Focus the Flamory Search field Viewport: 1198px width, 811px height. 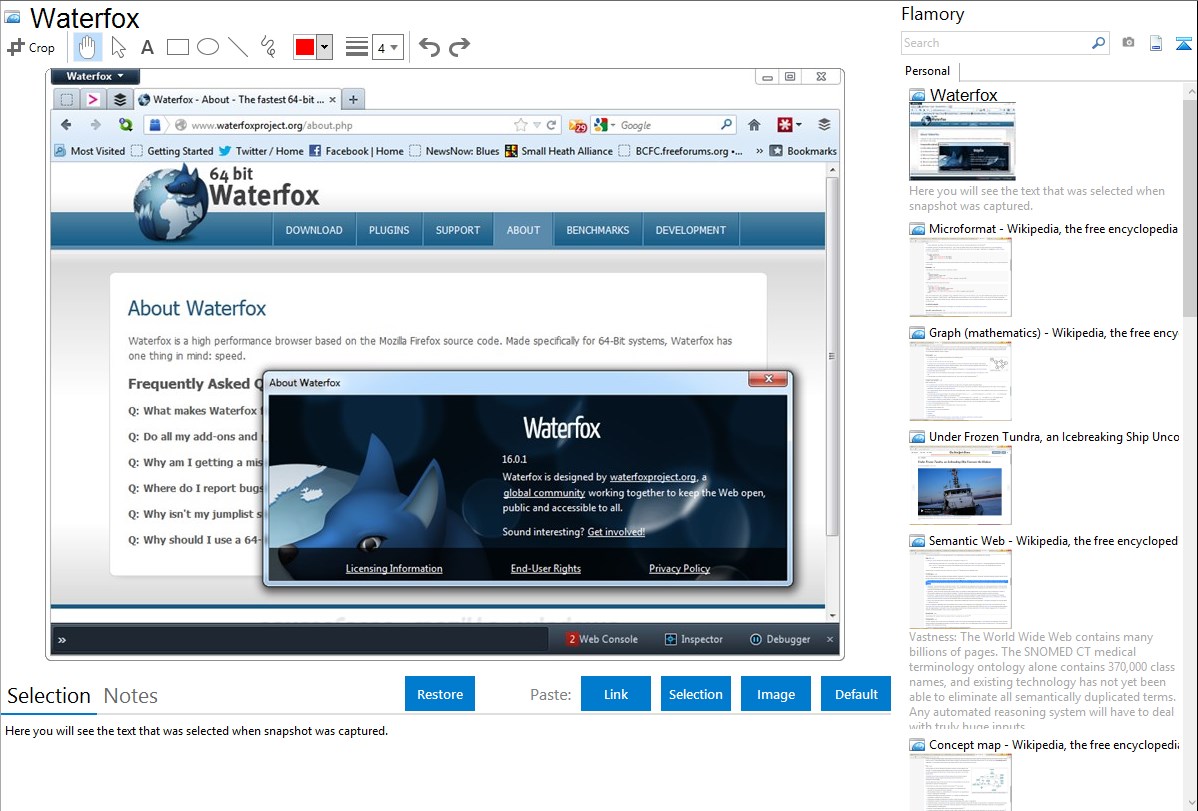[996, 43]
